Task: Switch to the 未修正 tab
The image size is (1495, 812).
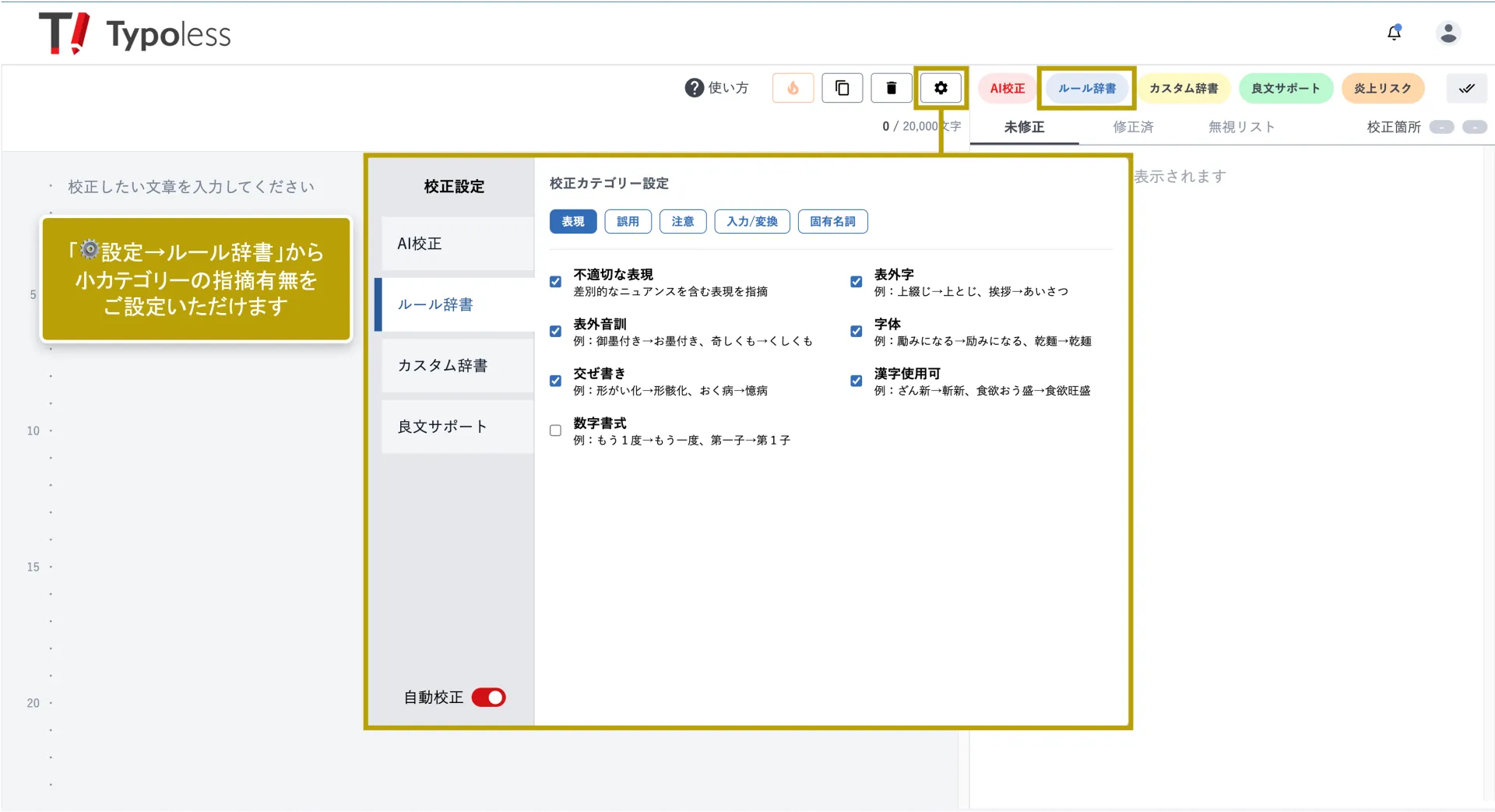Action: point(1024,127)
